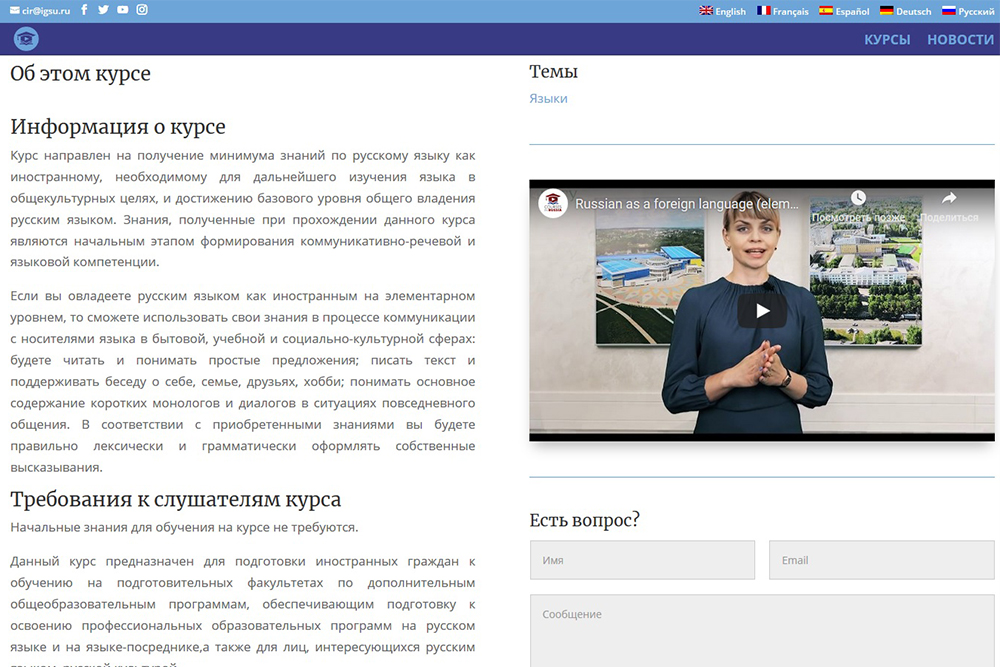
Task: Open the НОВОСТИ menu item
Action: point(960,40)
